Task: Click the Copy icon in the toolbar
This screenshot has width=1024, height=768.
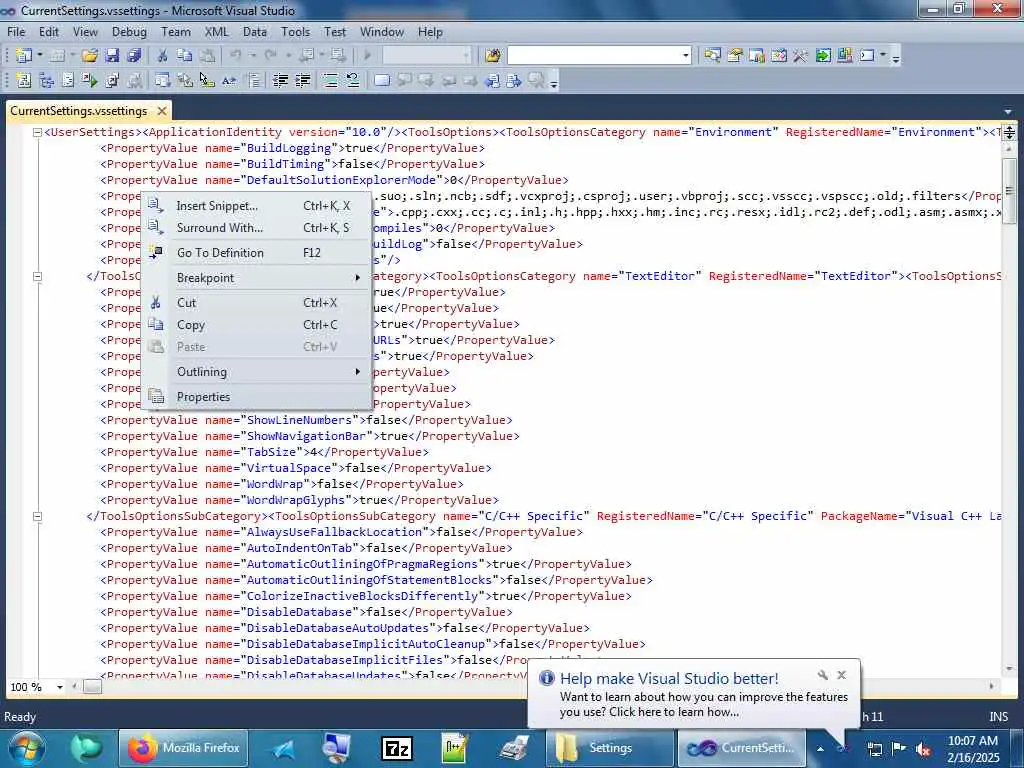Action: click(185, 56)
